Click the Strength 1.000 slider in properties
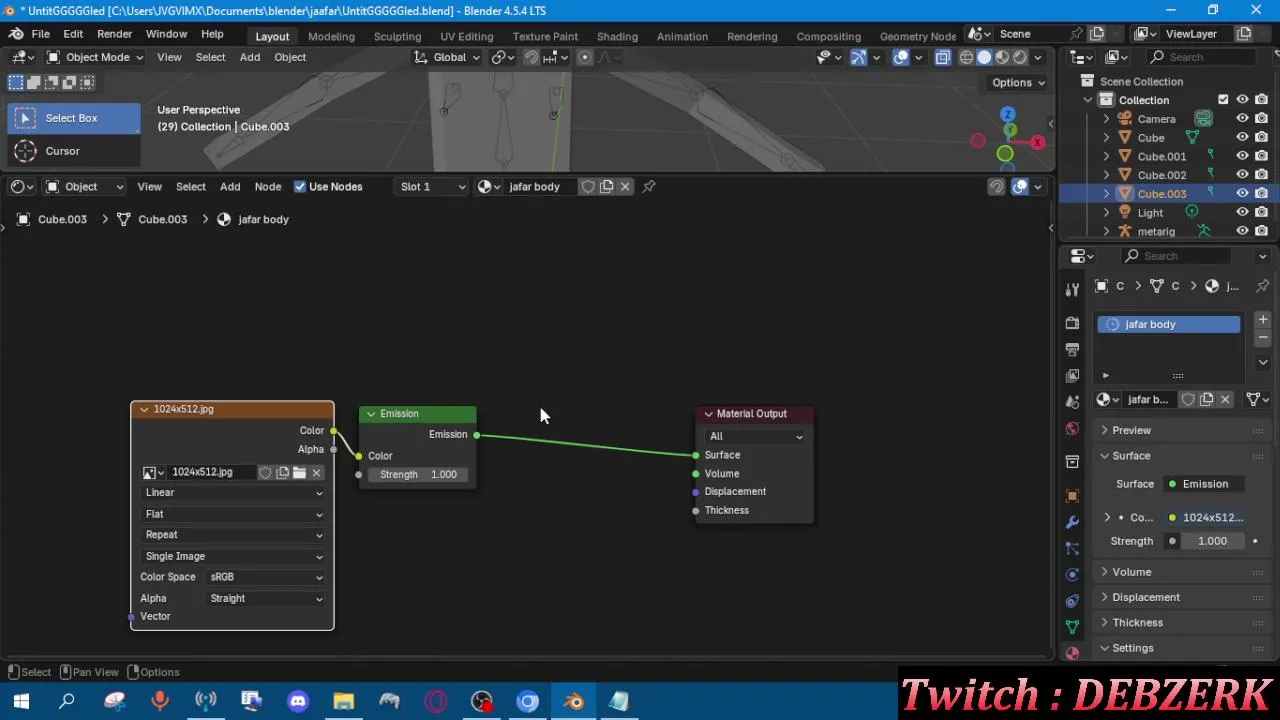 click(1212, 541)
